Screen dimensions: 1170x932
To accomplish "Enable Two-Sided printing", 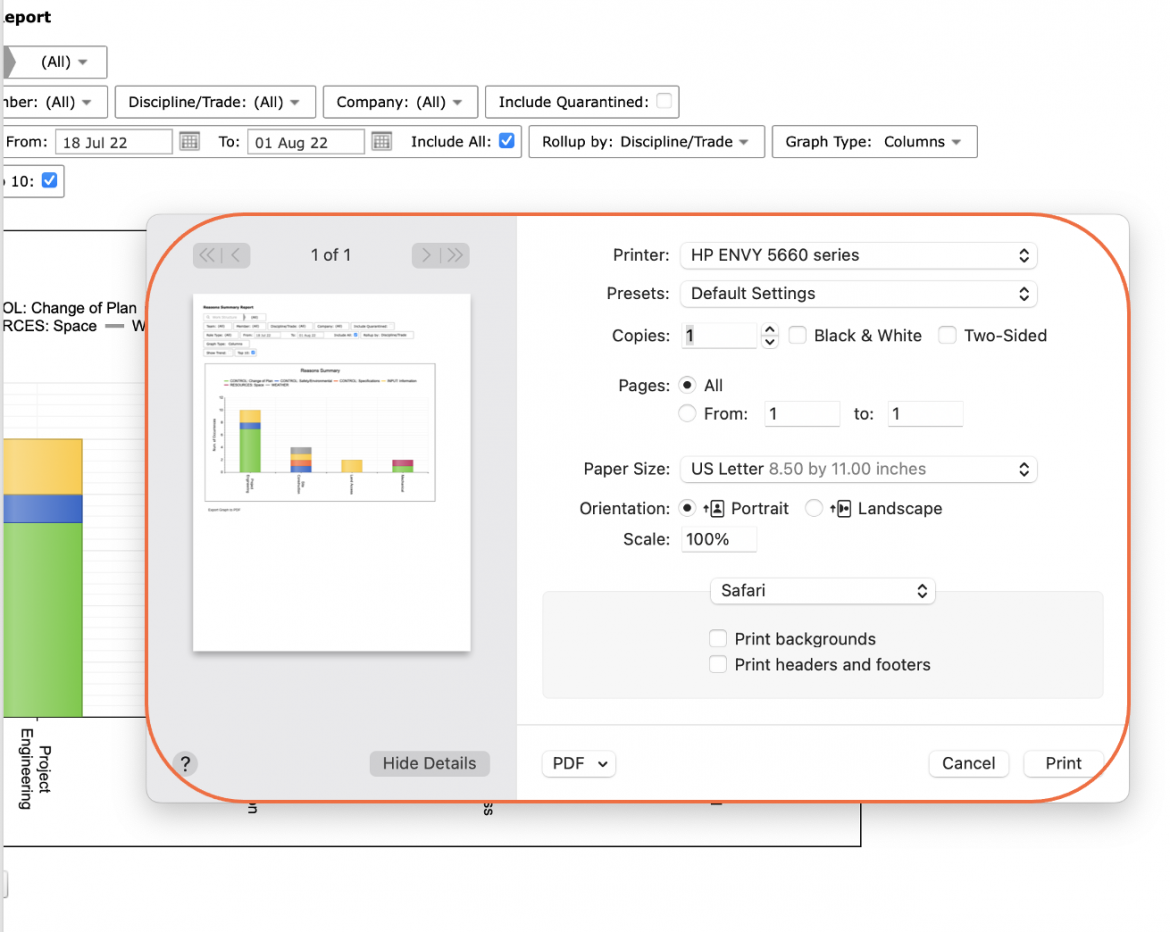I will (947, 335).
